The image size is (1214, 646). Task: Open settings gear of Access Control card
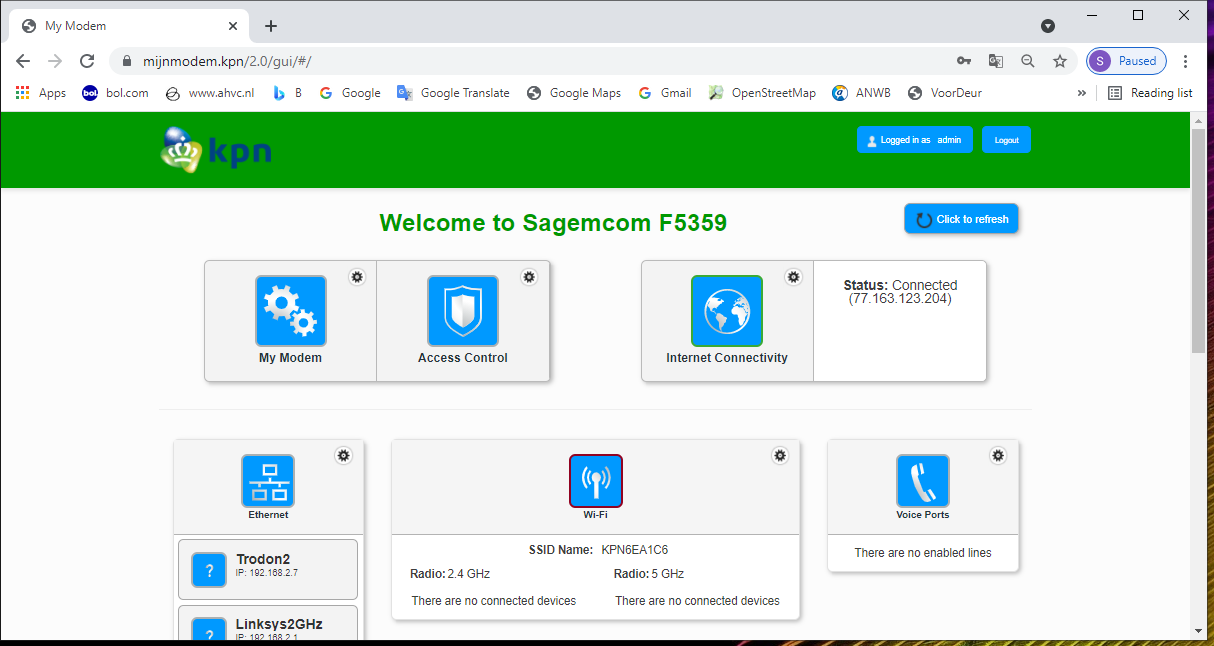pos(529,277)
